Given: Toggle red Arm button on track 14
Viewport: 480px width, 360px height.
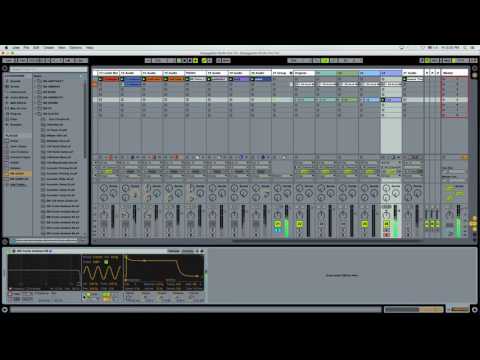Looking at the screenshot, I should [x=386, y=235].
